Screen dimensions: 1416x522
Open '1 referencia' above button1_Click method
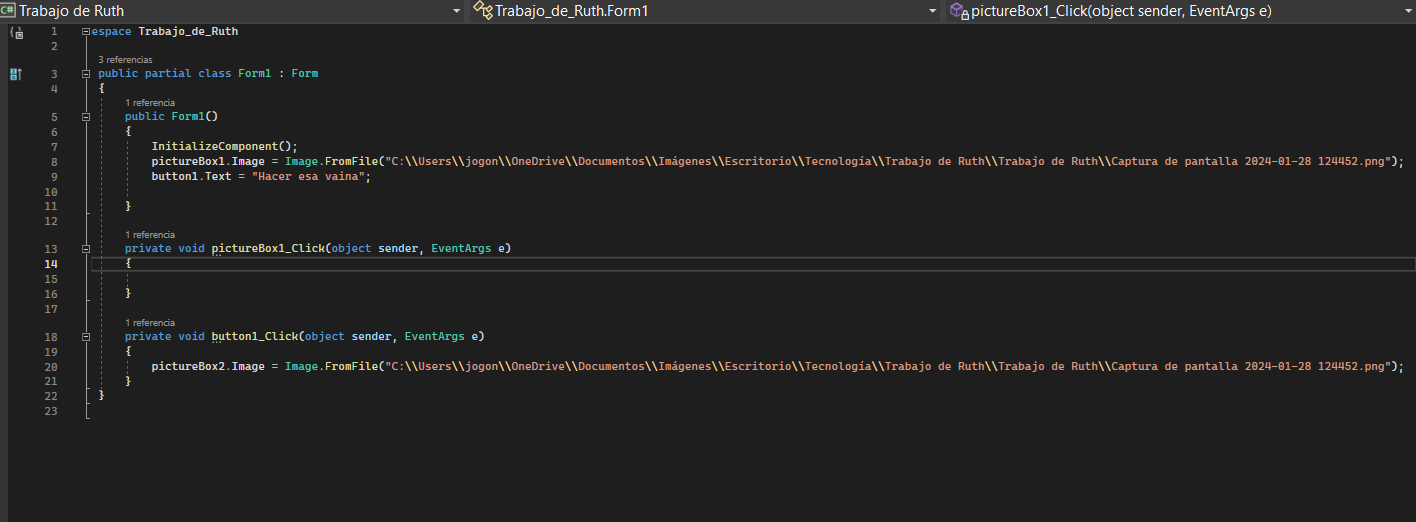pyautogui.click(x=150, y=323)
